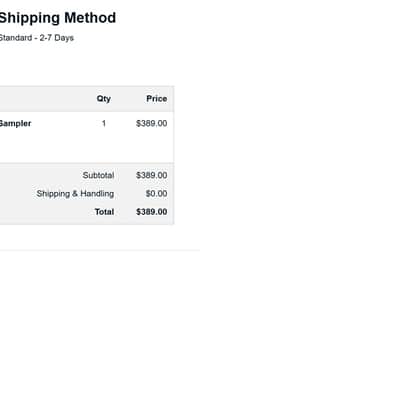Click the quantity value 1
400x400 pixels.
click(x=104, y=124)
